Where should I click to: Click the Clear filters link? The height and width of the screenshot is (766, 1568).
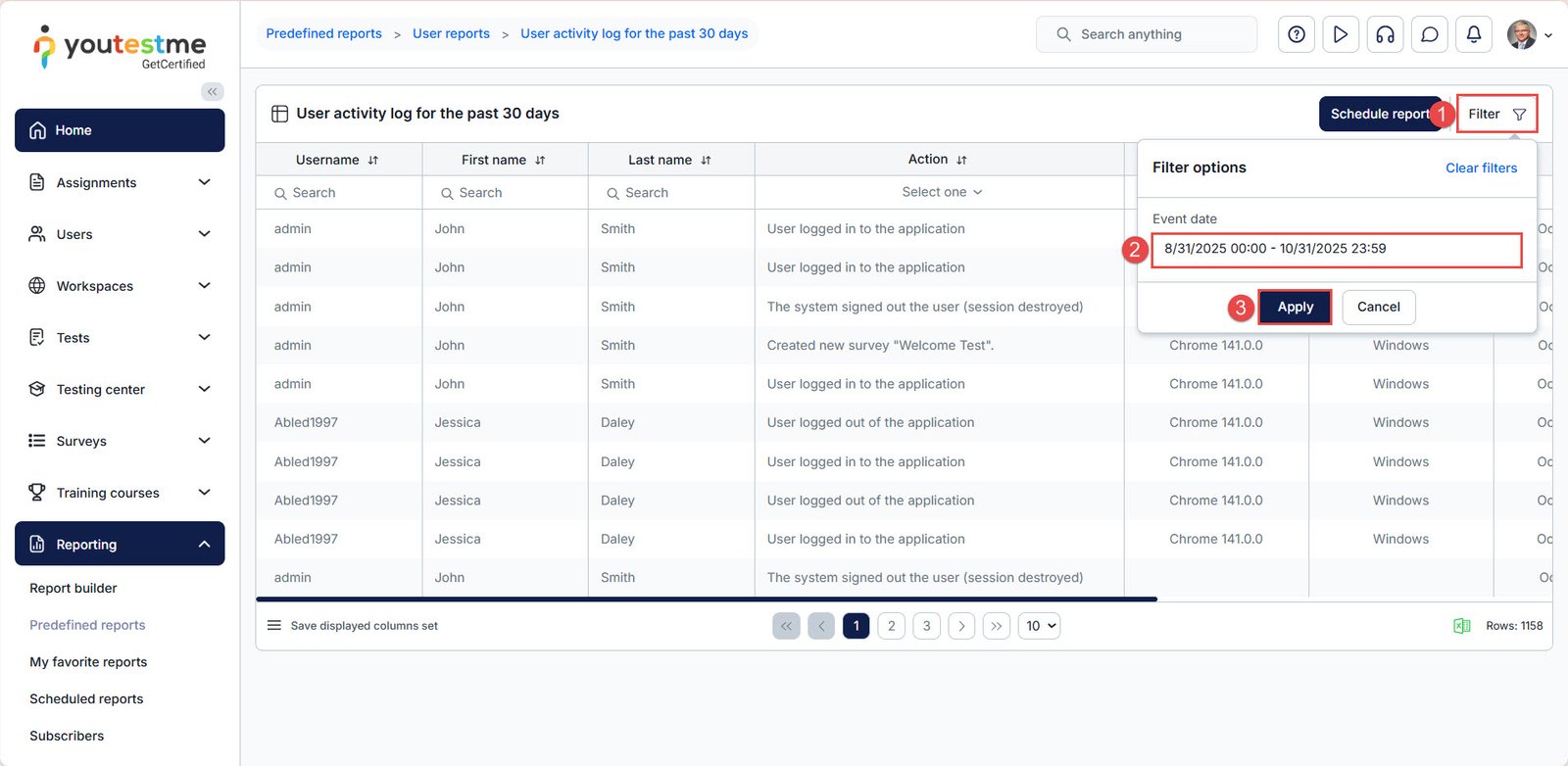pyautogui.click(x=1481, y=168)
